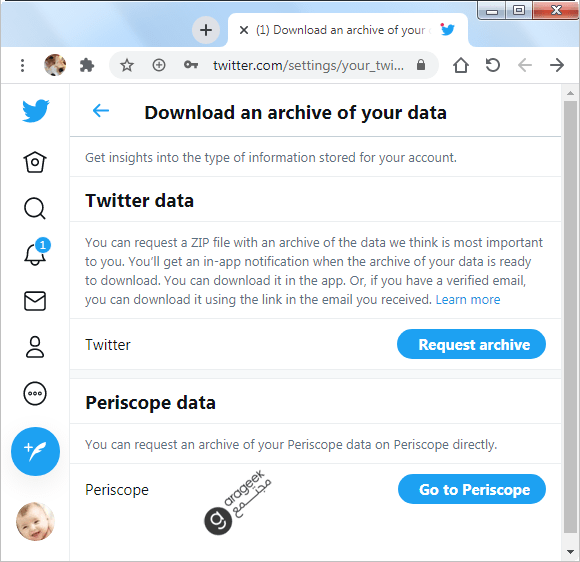
Task: Open a new tab with plus button
Action: [x=206, y=30]
